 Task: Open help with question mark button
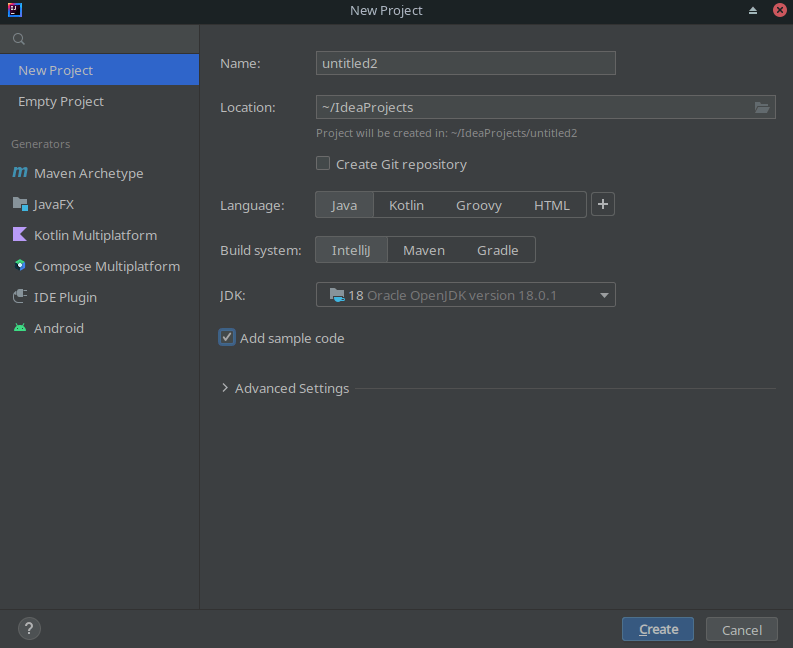(x=29, y=629)
